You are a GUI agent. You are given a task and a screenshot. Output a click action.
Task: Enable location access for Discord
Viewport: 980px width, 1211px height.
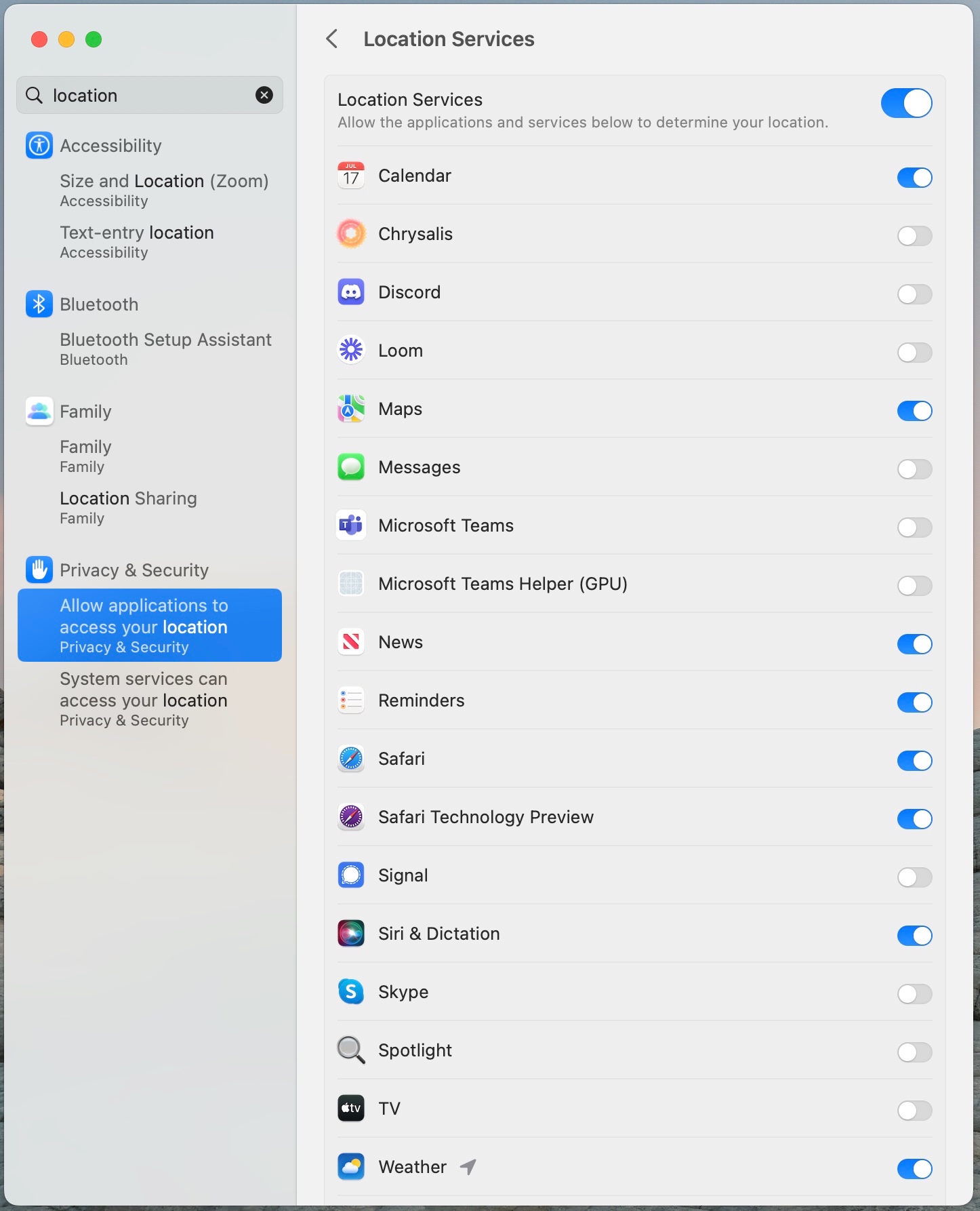point(915,294)
